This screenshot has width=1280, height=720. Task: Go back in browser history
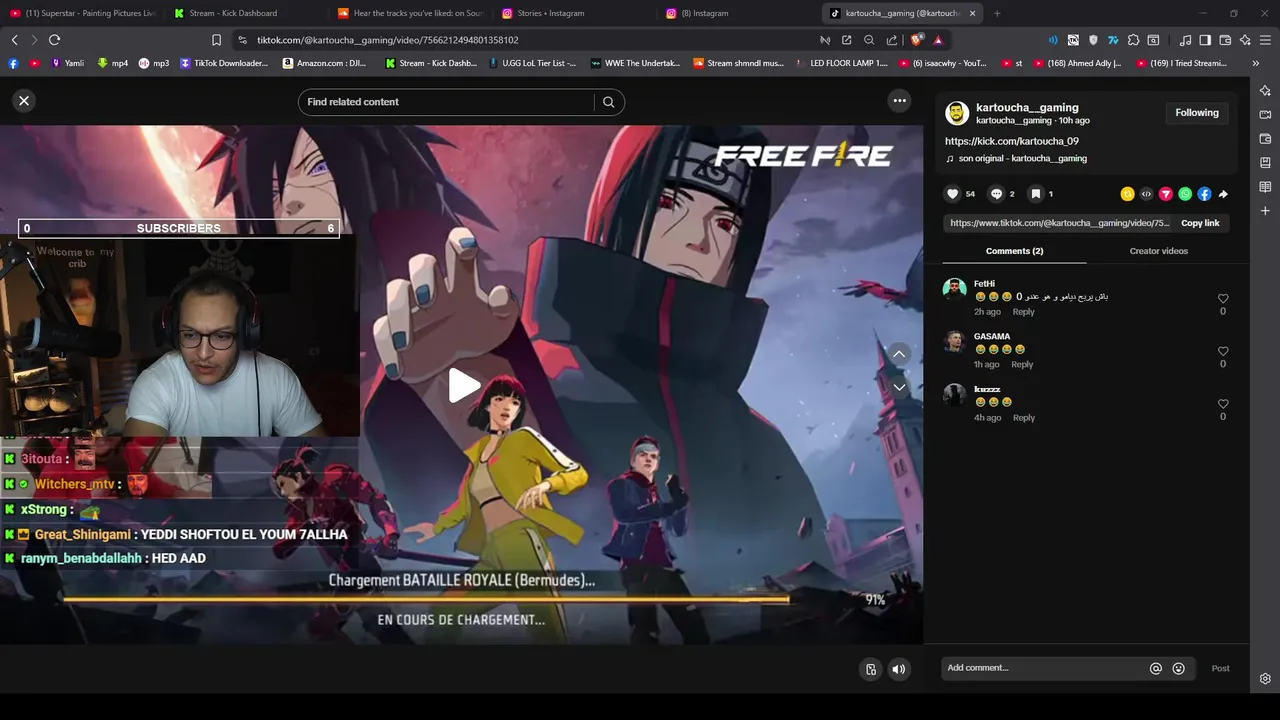[x=14, y=40]
